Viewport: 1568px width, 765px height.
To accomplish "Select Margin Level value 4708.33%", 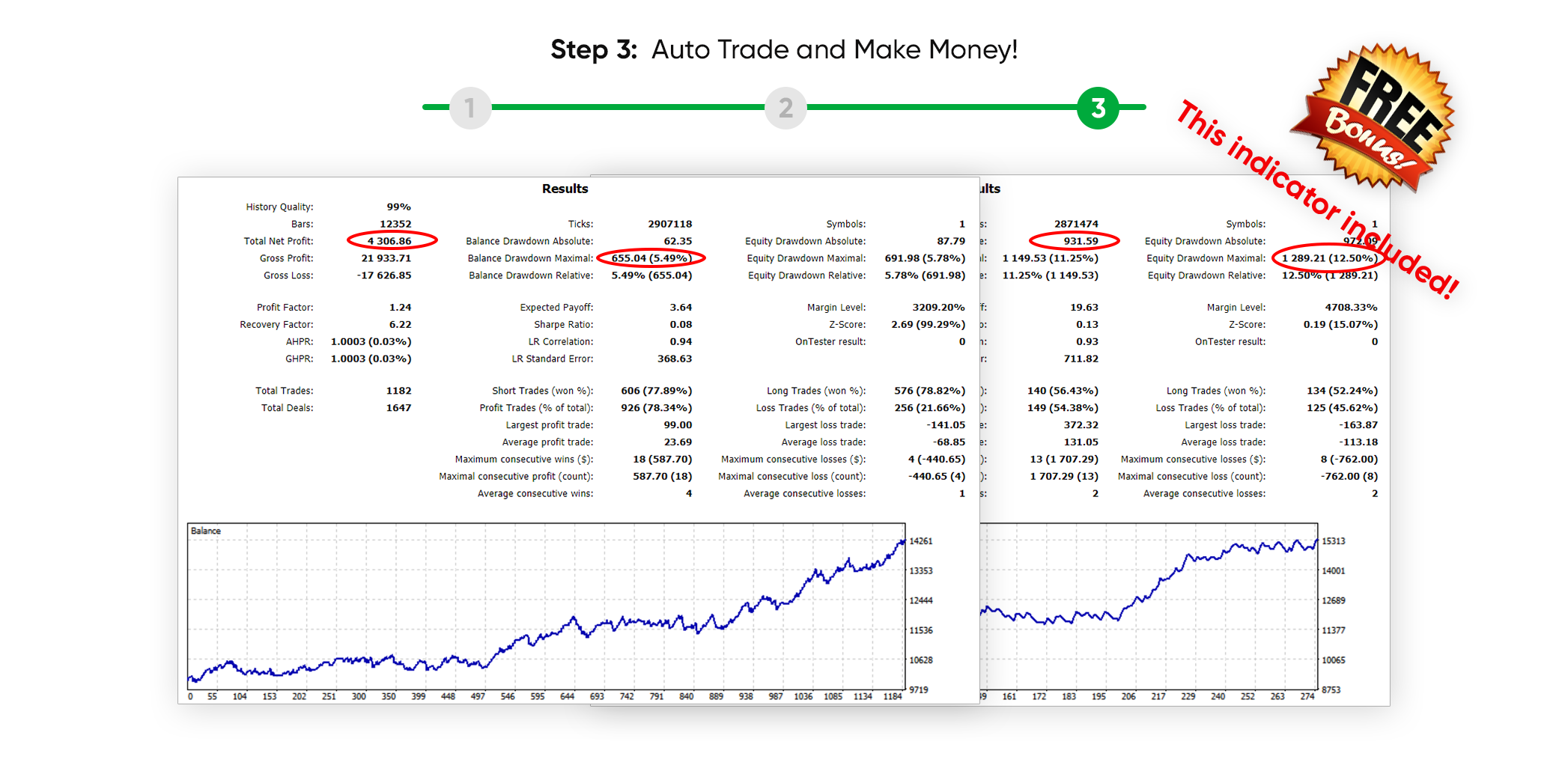I will (x=1351, y=307).
